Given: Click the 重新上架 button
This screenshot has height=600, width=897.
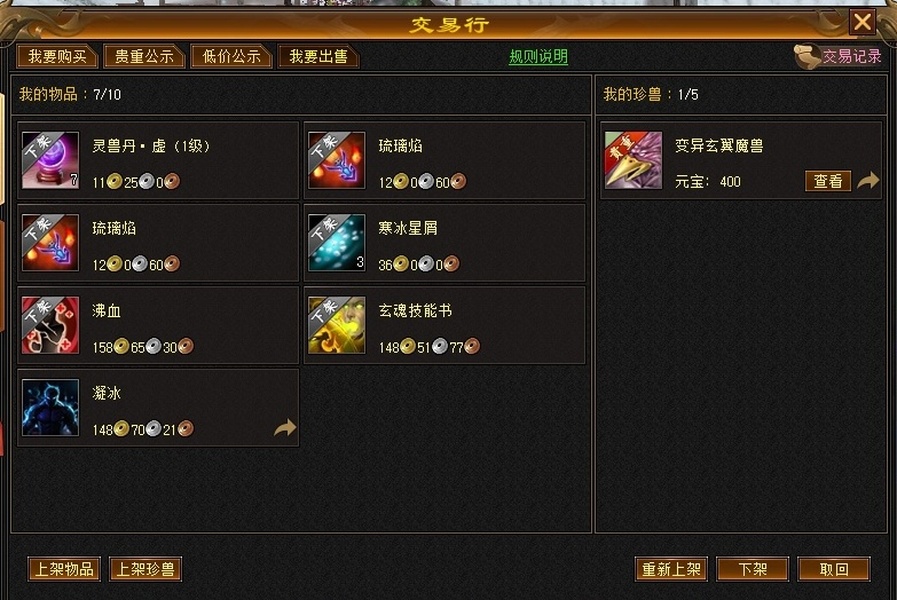Looking at the screenshot, I should pyautogui.click(x=671, y=569).
